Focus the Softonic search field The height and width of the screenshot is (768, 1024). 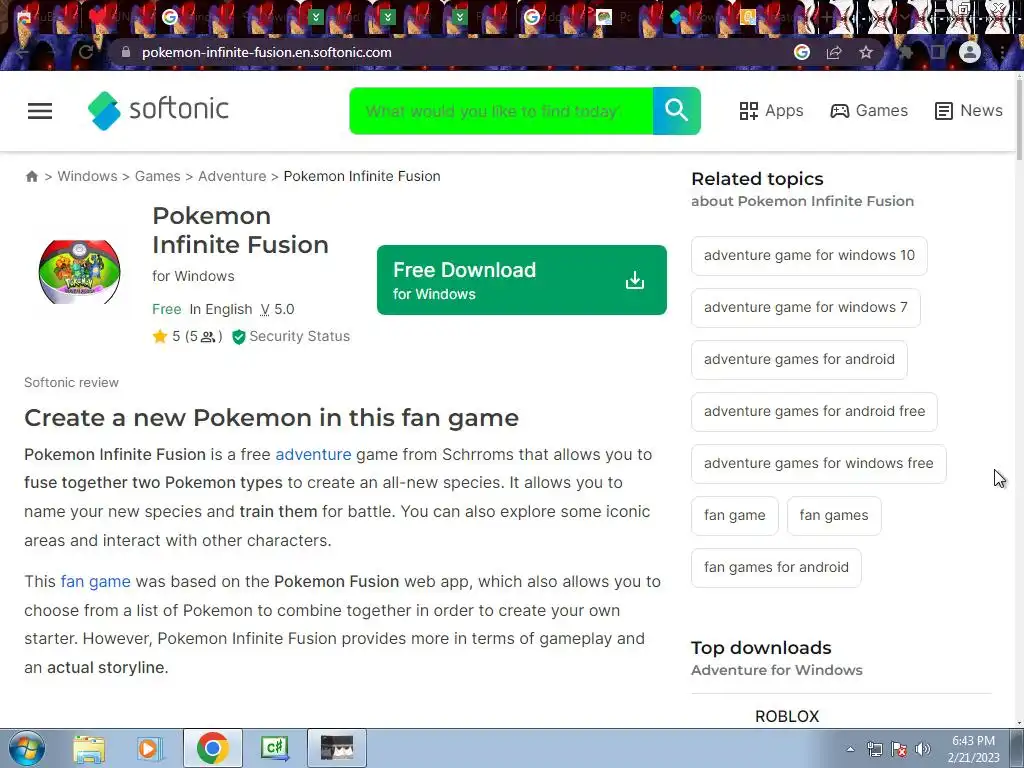(x=501, y=110)
